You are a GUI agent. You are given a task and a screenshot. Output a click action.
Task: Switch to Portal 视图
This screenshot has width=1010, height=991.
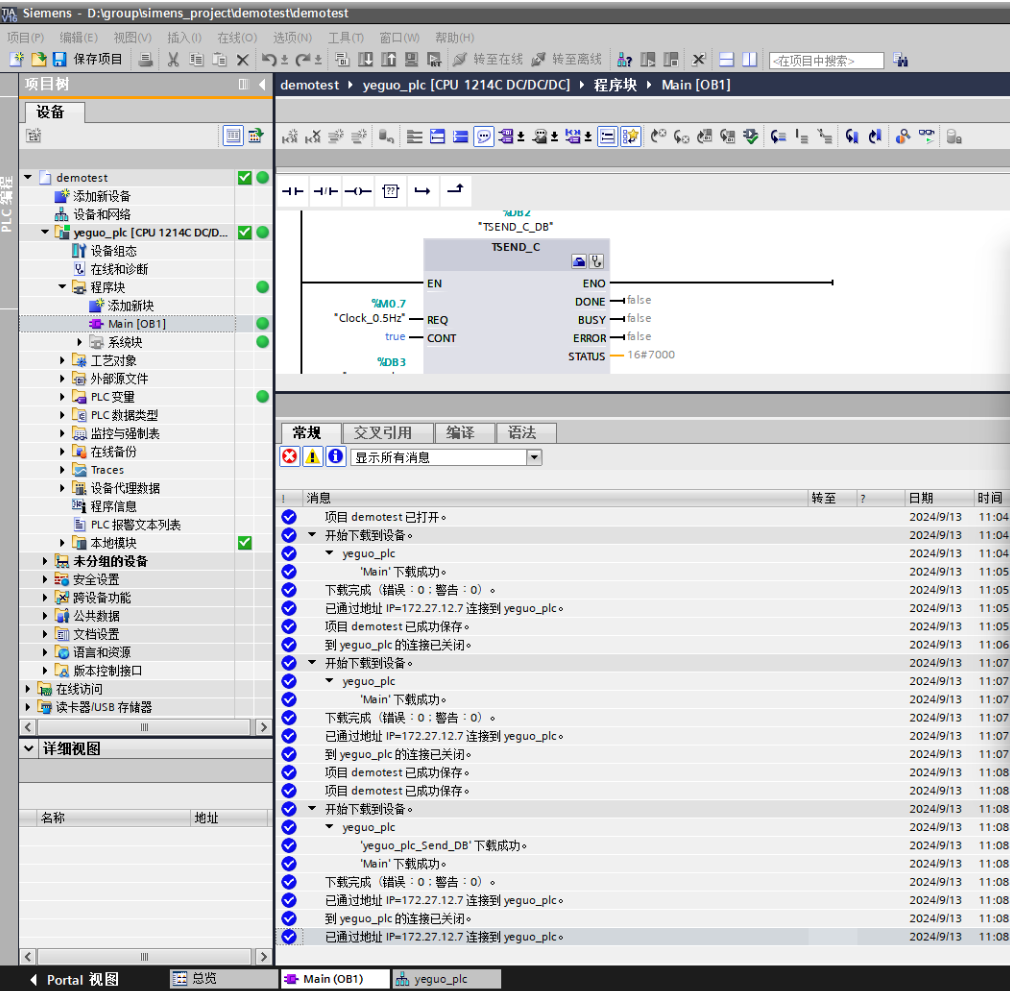(75, 979)
